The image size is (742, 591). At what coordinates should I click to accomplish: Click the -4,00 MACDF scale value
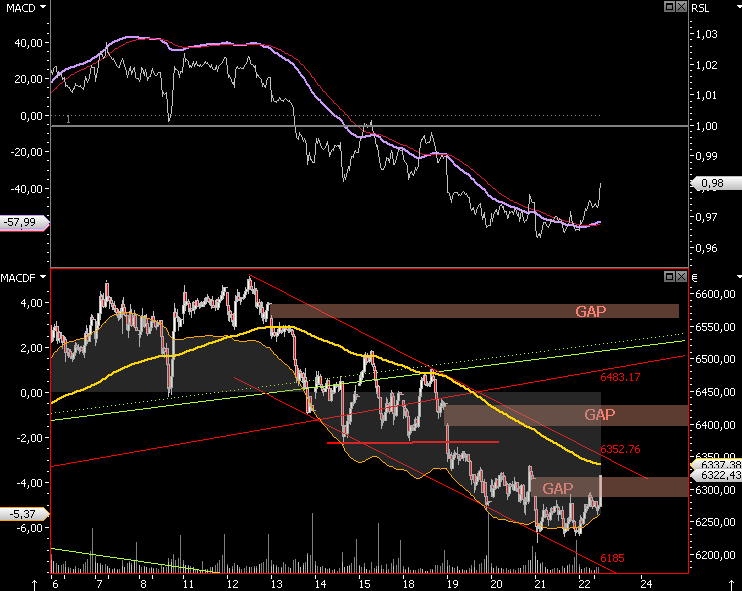(x=29, y=483)
